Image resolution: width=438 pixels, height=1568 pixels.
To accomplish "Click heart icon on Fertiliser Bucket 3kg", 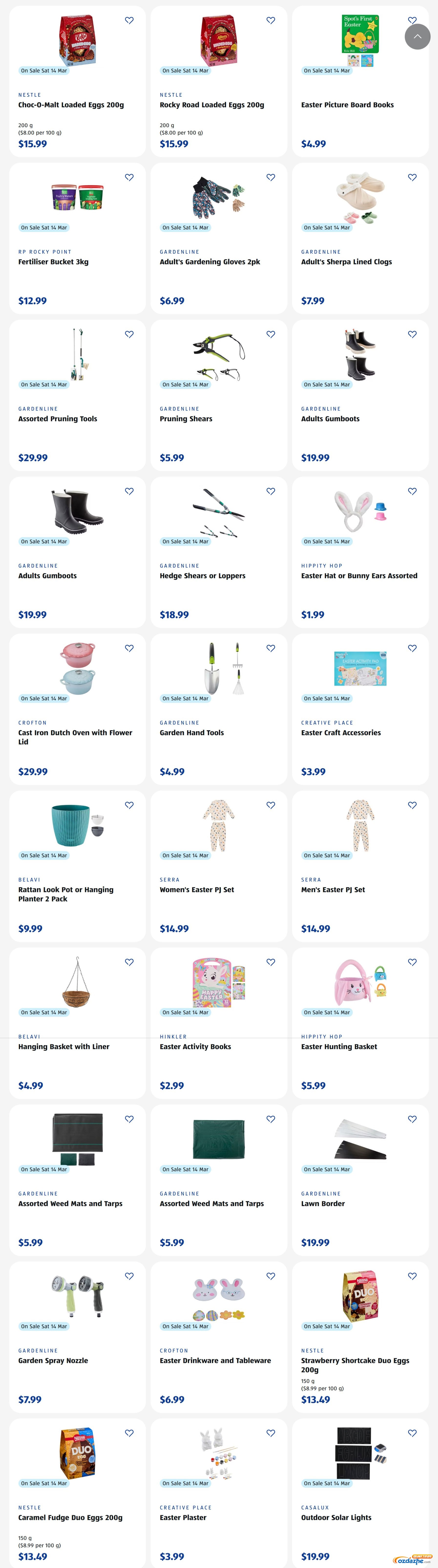I will tap(129, 178).
